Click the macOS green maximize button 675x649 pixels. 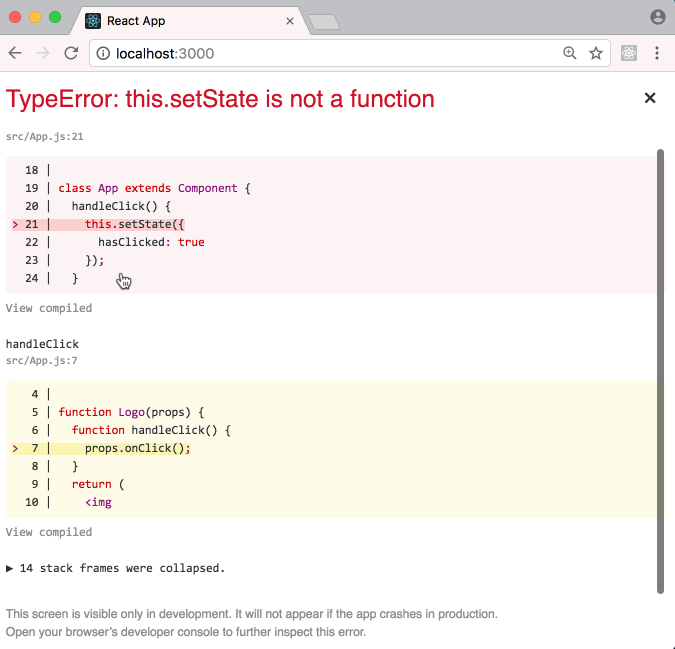pos(55,17)
